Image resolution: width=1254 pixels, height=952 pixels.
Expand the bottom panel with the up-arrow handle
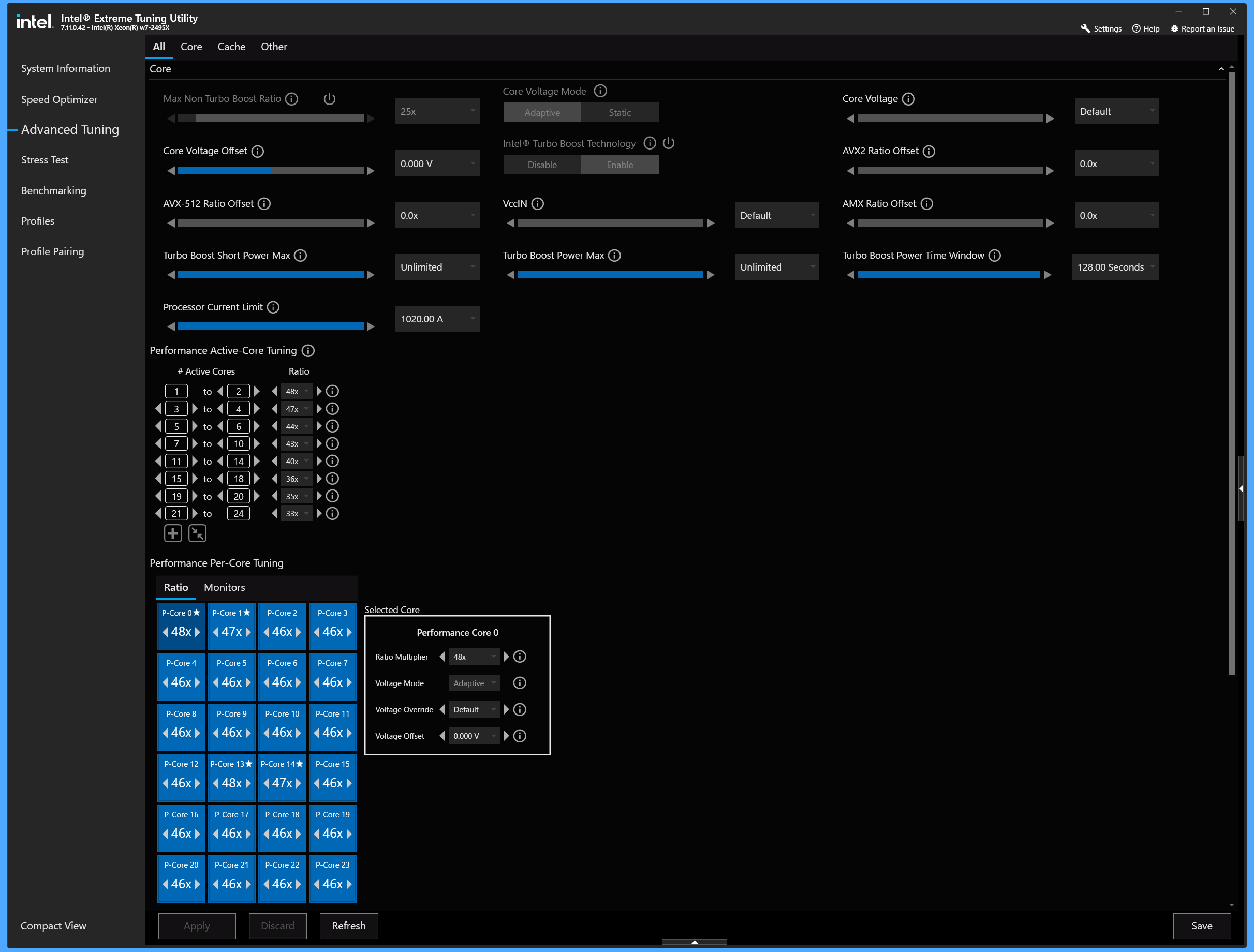[x=695, y=942]
